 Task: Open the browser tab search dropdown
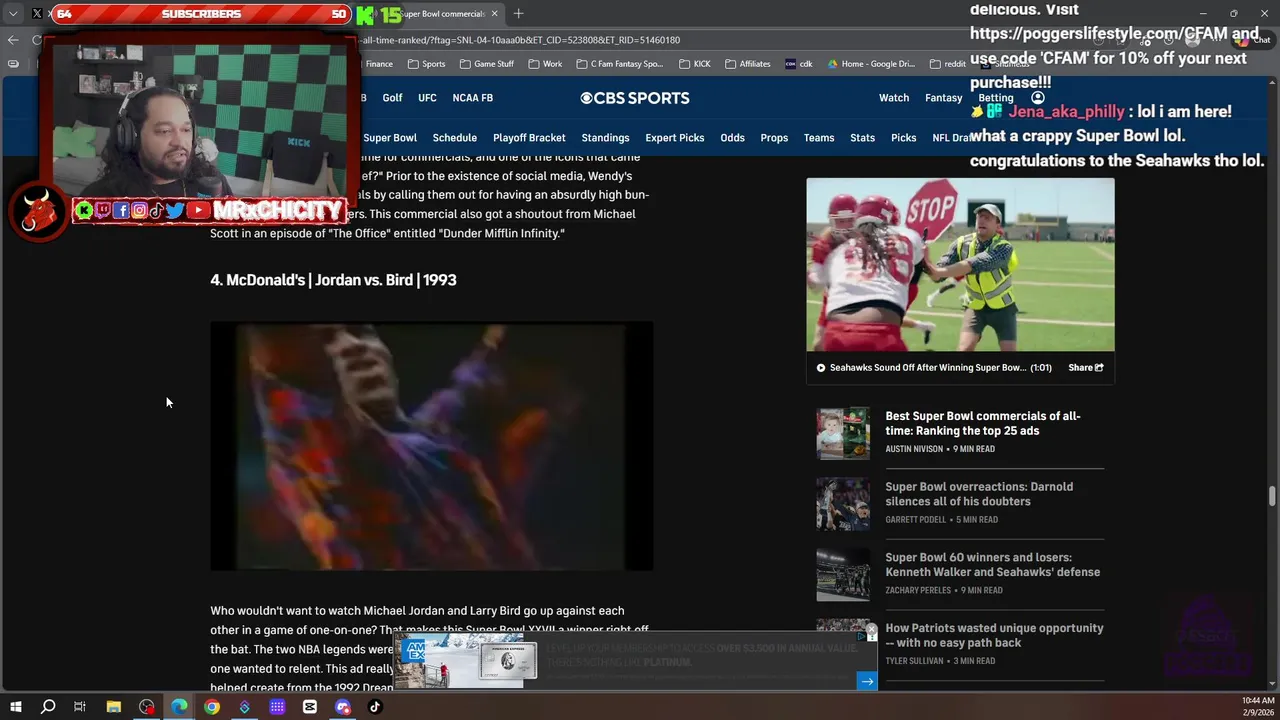[x=13, y=14]
